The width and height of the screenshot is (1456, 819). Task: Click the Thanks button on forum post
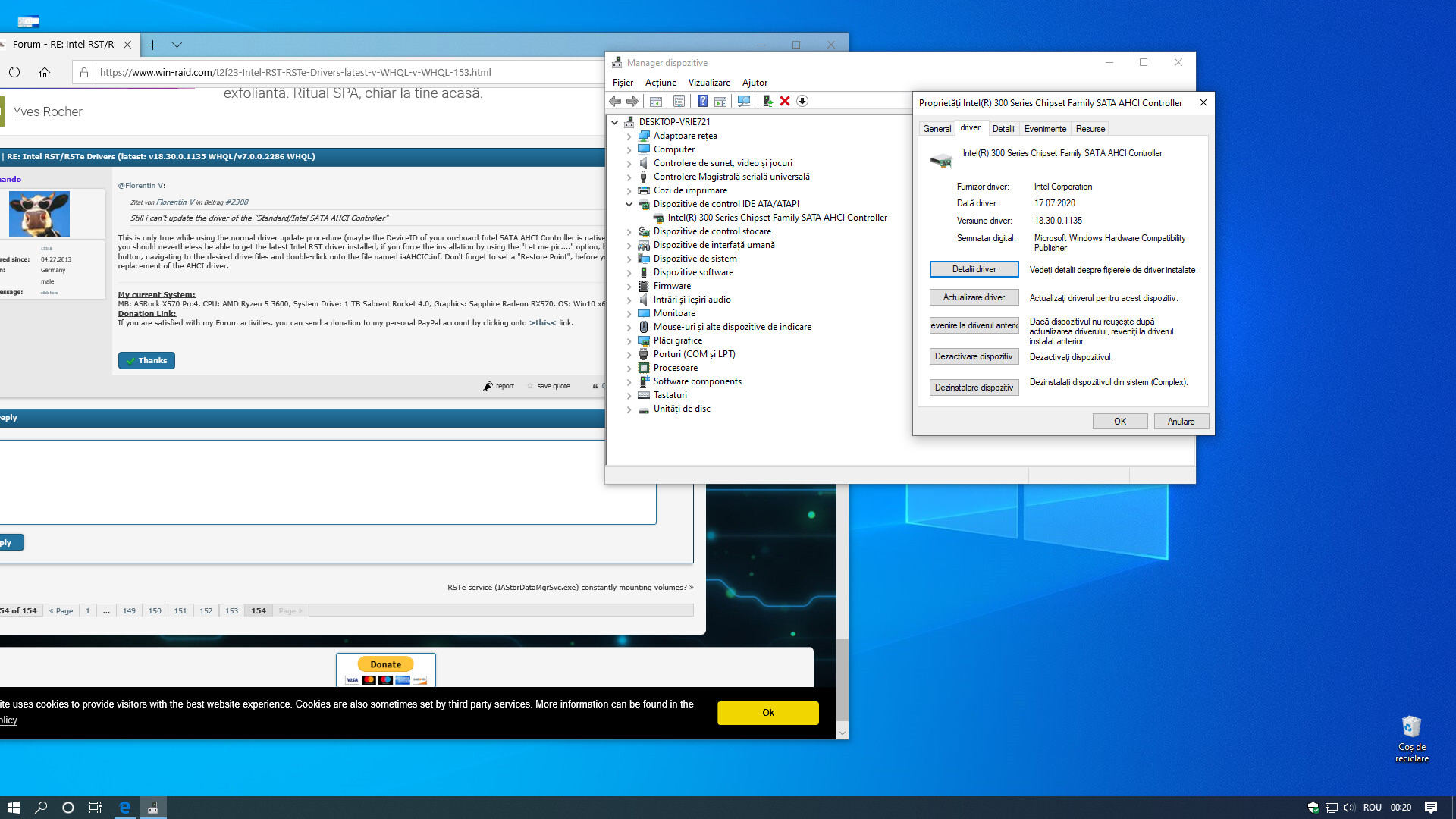(x=146, y=361)
